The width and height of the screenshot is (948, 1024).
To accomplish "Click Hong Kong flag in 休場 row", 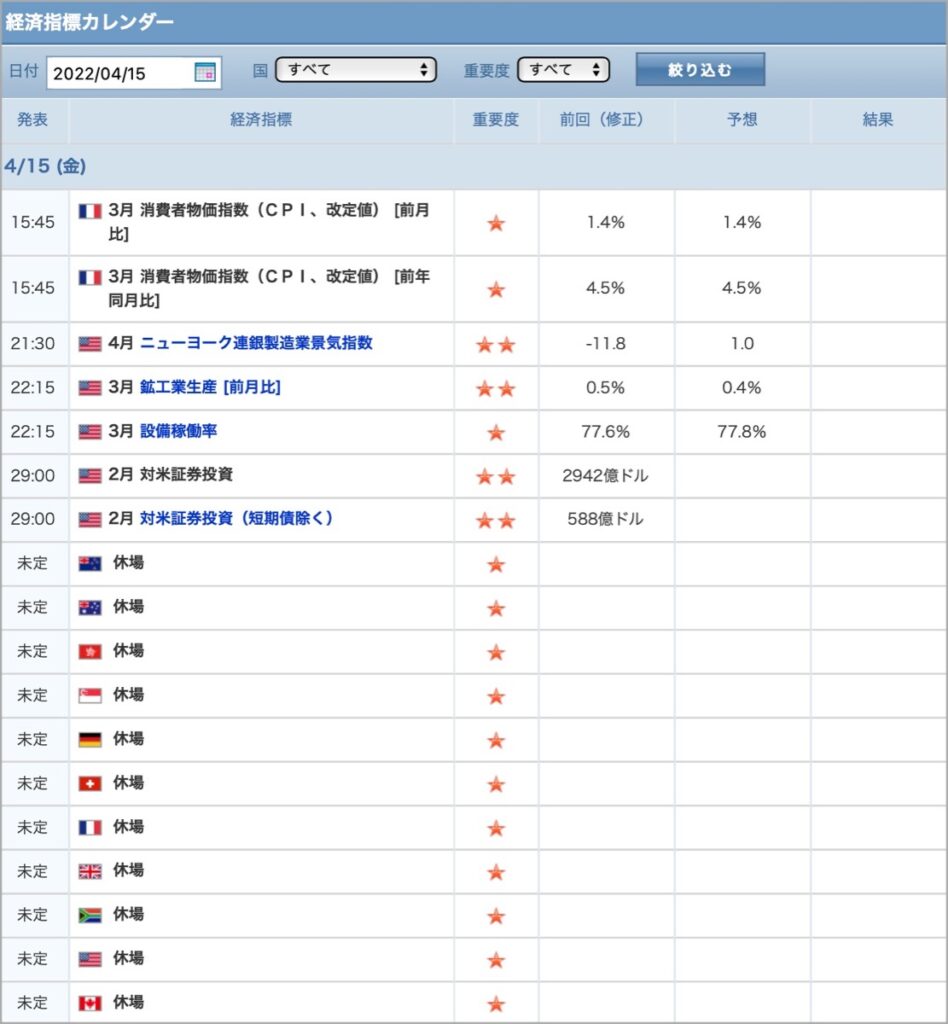I will point(90,652).
